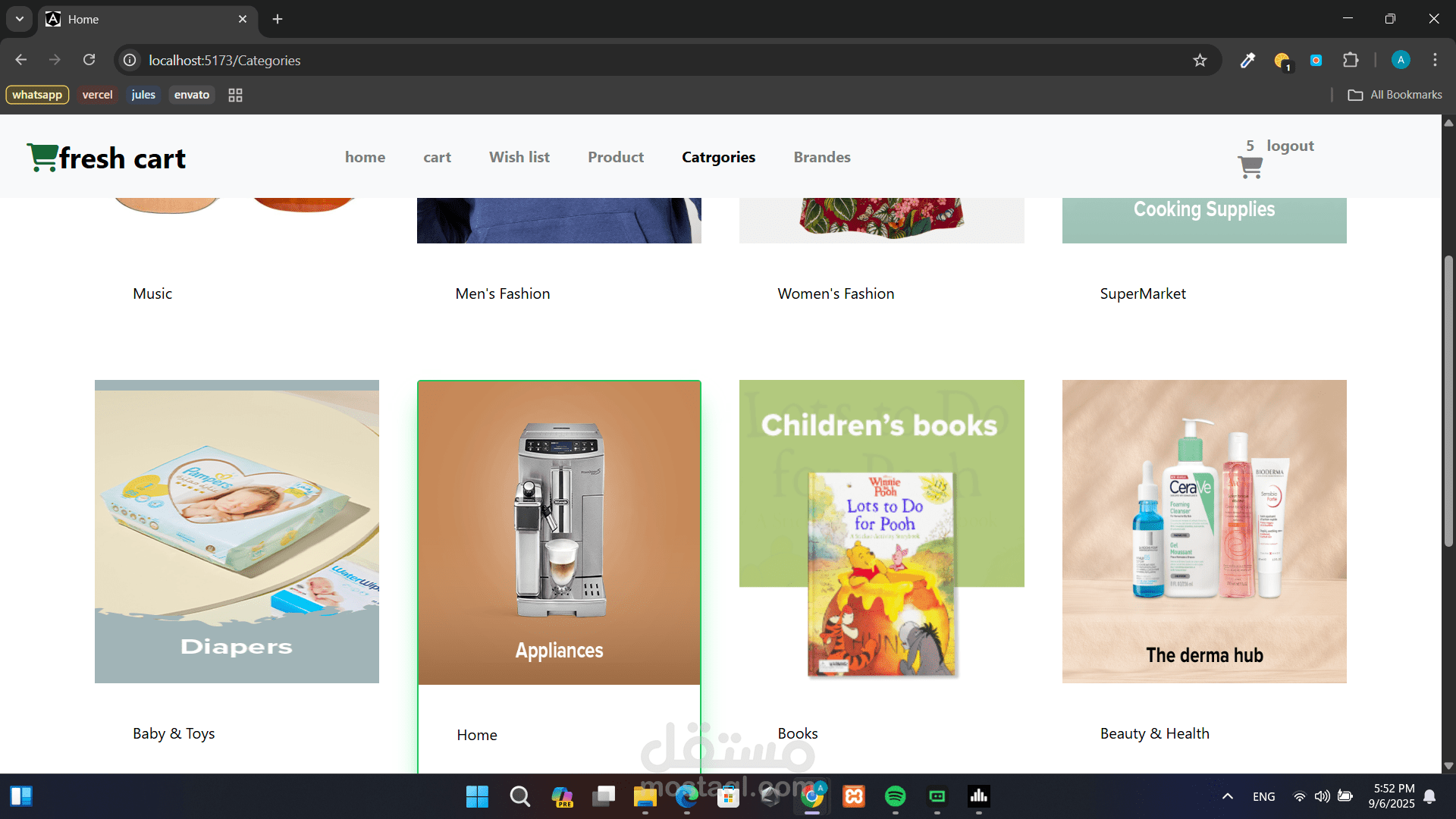The image size is (1456, 819).
Task: Open File Explorer from the taskbar
Action: point(645,796)
